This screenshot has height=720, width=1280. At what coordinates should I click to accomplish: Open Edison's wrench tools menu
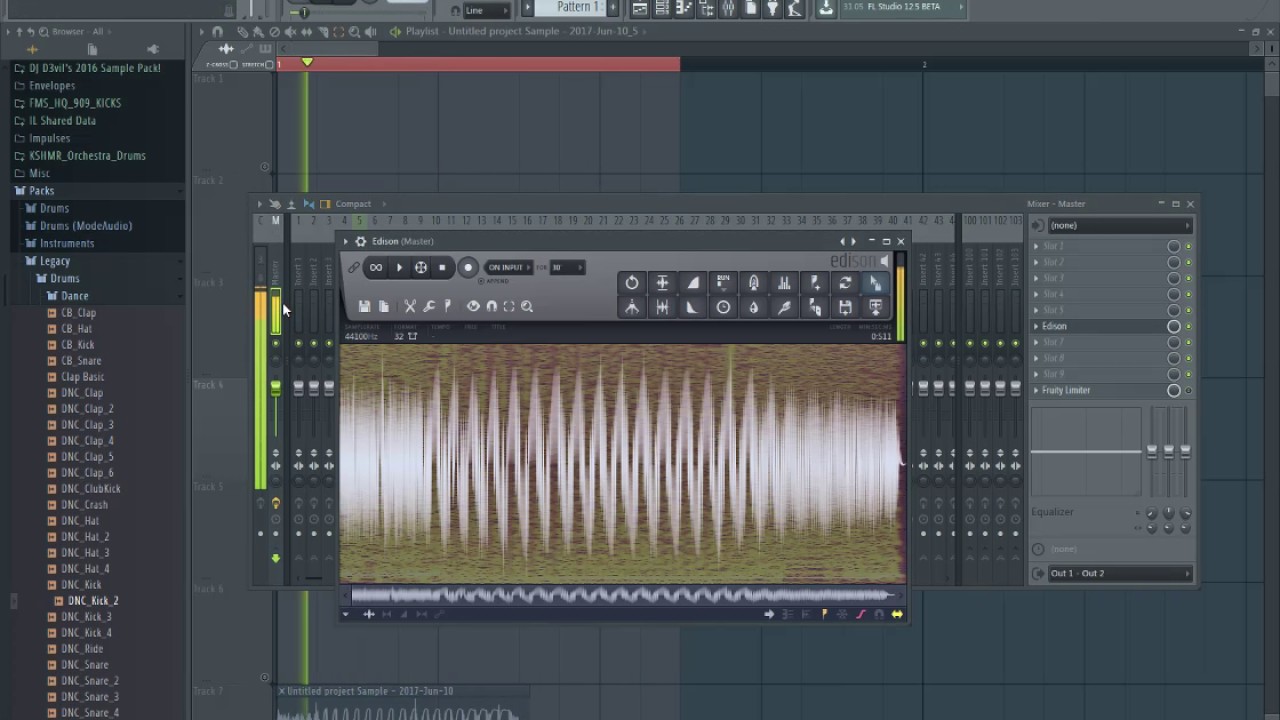(429, 307)
